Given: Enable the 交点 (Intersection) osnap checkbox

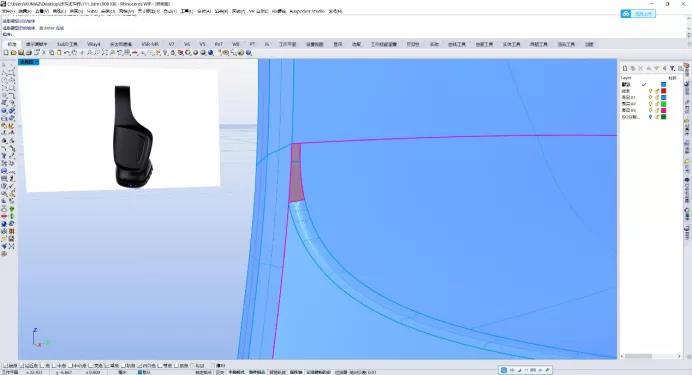Looking at the screenshot, I should click(91, 366).
